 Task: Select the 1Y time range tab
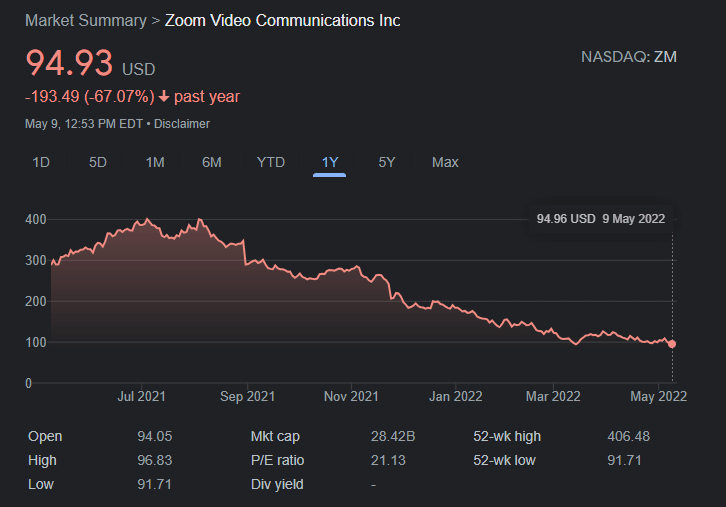point(329,162)
